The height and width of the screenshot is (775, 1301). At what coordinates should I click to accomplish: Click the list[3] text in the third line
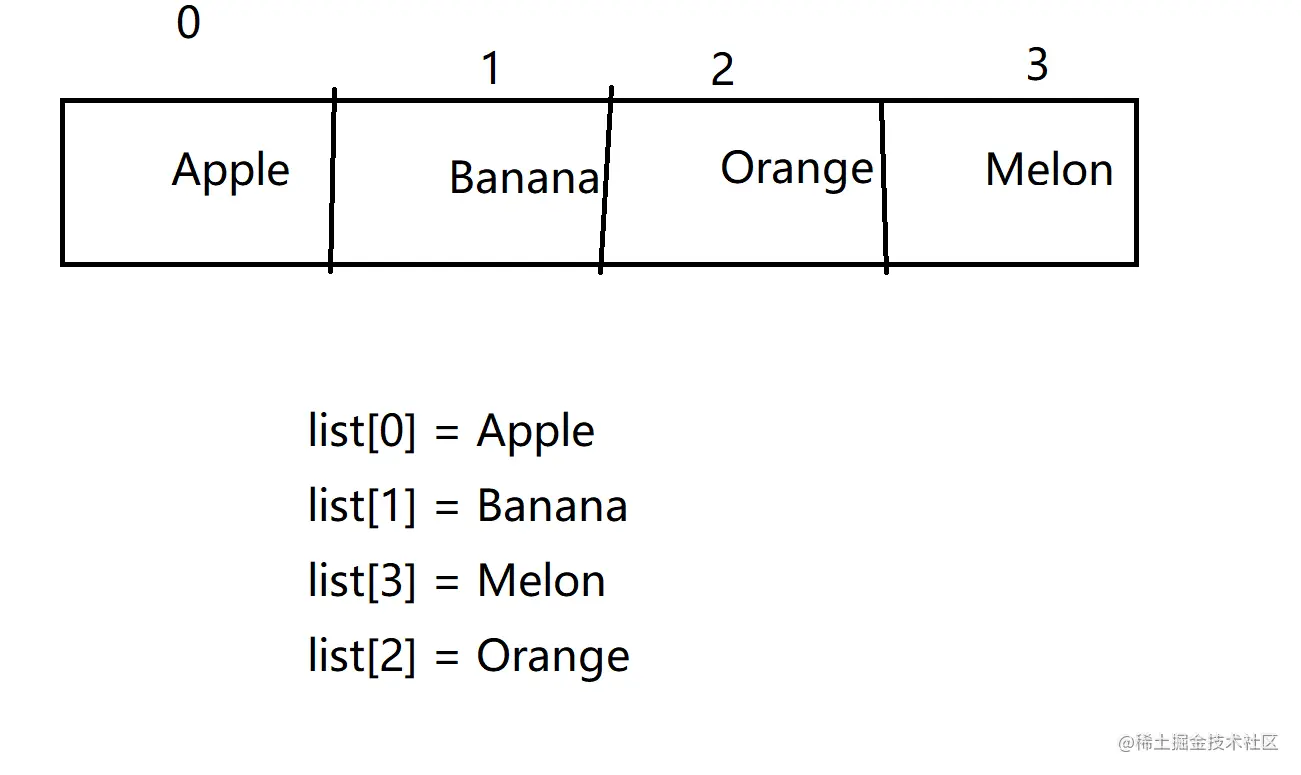point(362,581)
